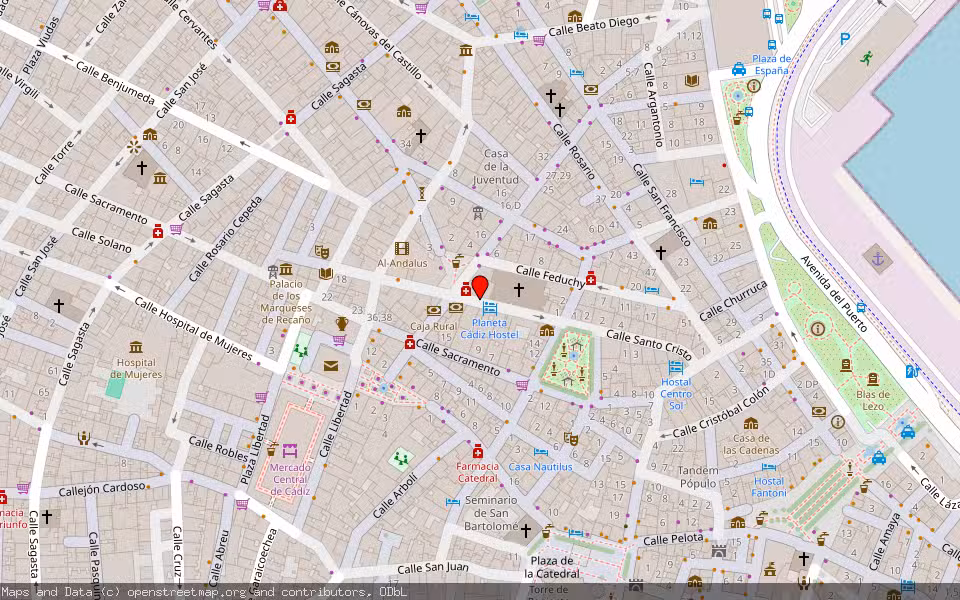Click the Calle Churruca label
Image resolution: width=960 pixels, height=600 pixels.
pos(733,300)
